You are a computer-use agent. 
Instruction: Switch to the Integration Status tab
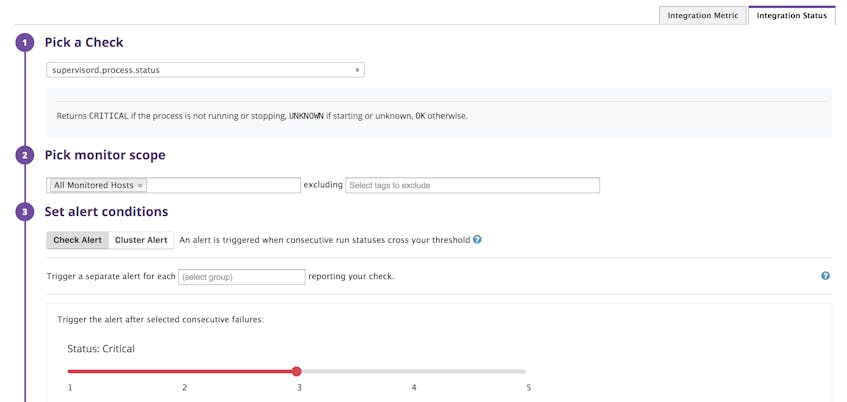(x=792, y=16)
